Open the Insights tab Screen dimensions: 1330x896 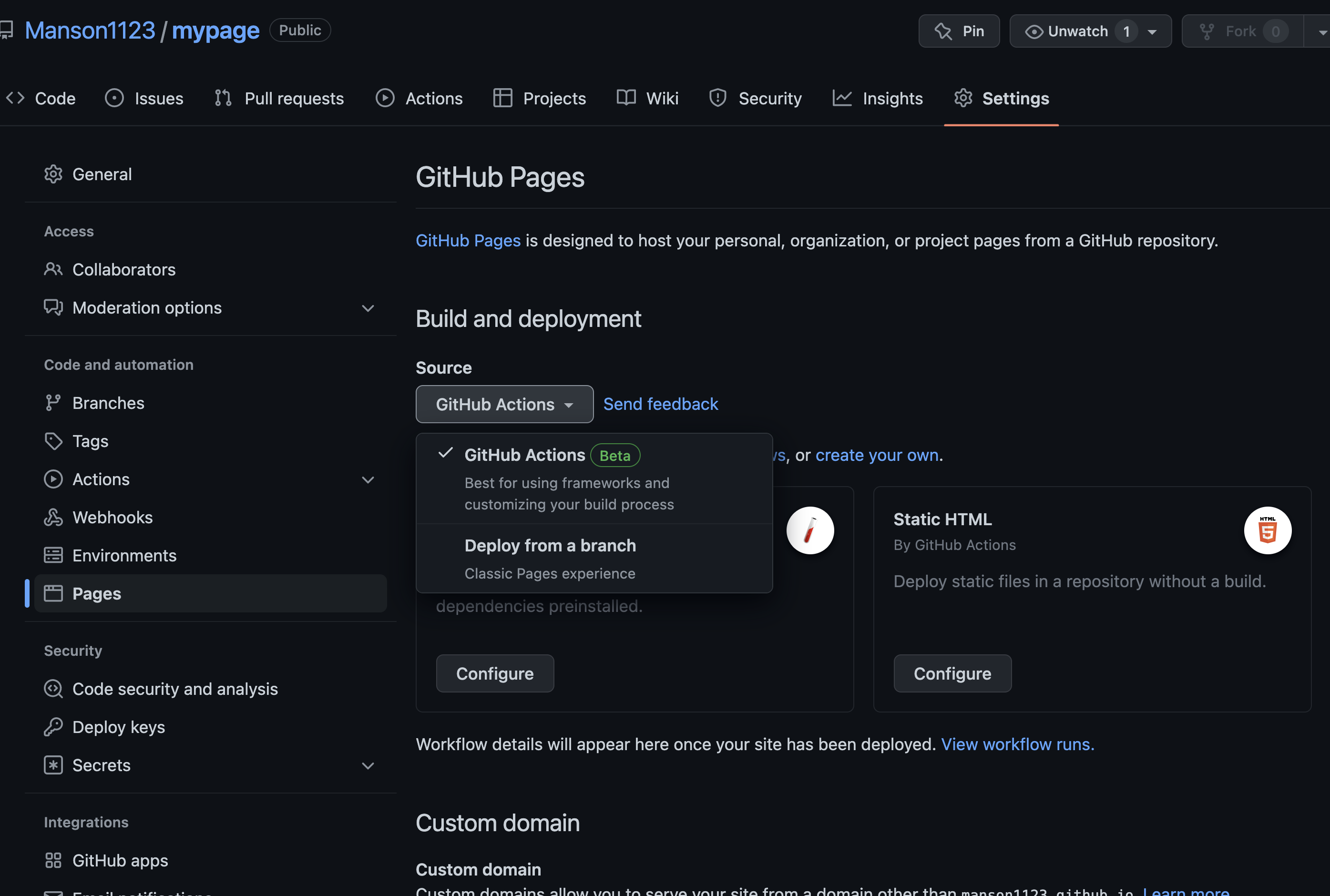click(879, 98)
